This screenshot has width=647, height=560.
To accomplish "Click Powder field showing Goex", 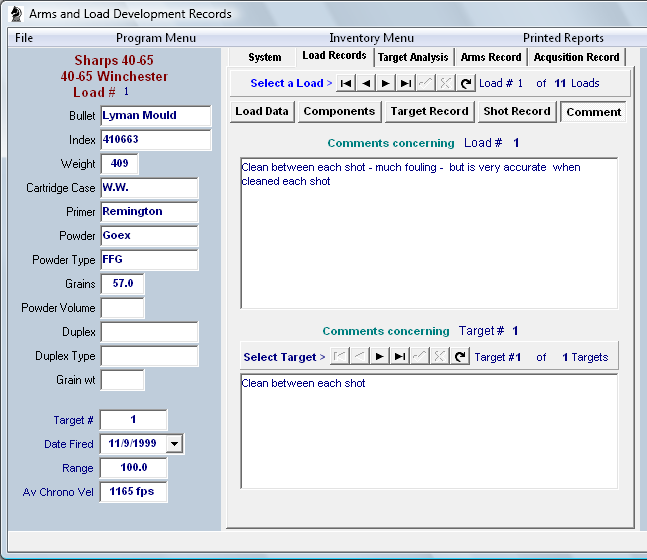I will (x=149, y=236).
